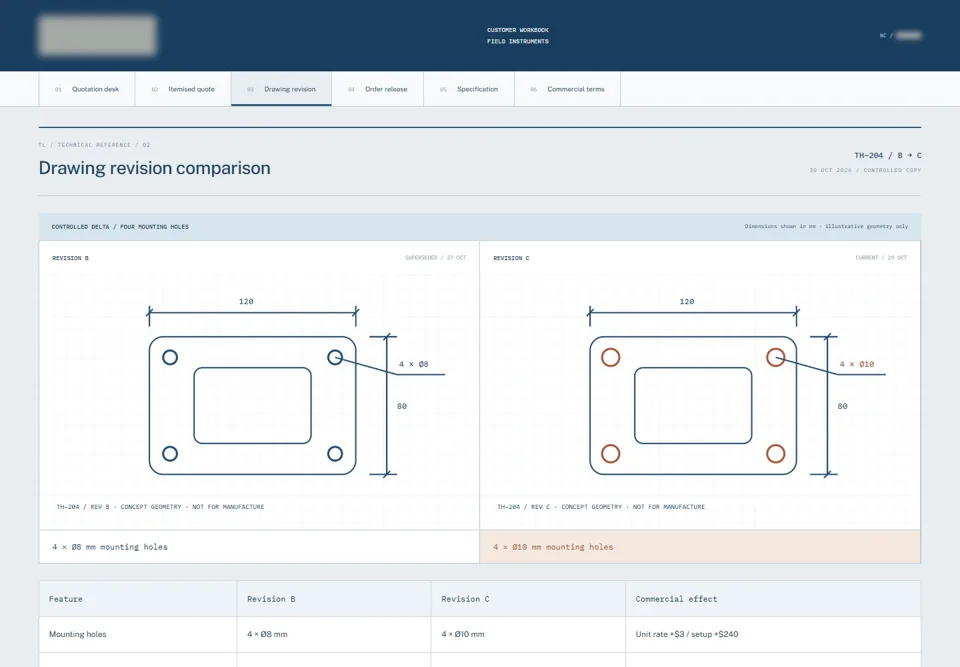Click the 'CURRENT / 29 OCT' status
The height and width of the screenshot is (667, 960).
[x=881, y=258]
